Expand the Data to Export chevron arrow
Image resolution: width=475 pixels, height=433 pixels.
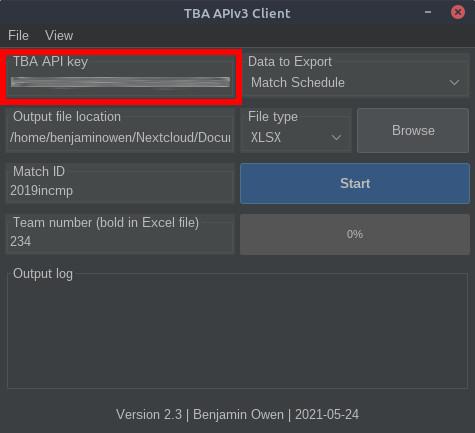tap(454, 83)
